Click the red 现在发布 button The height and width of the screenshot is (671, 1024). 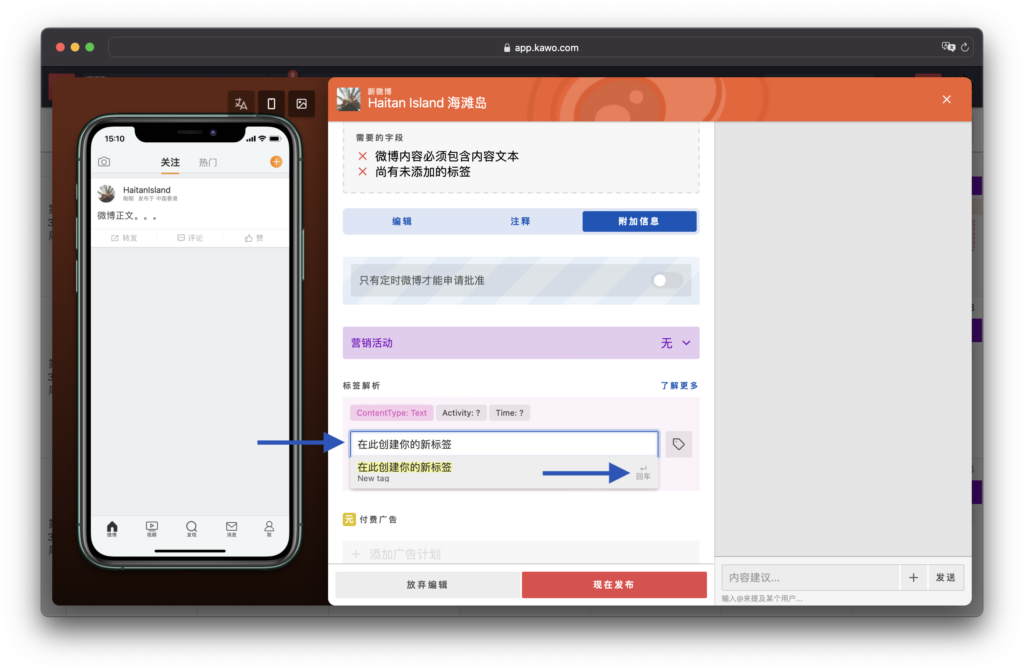[x=613, y=585]
